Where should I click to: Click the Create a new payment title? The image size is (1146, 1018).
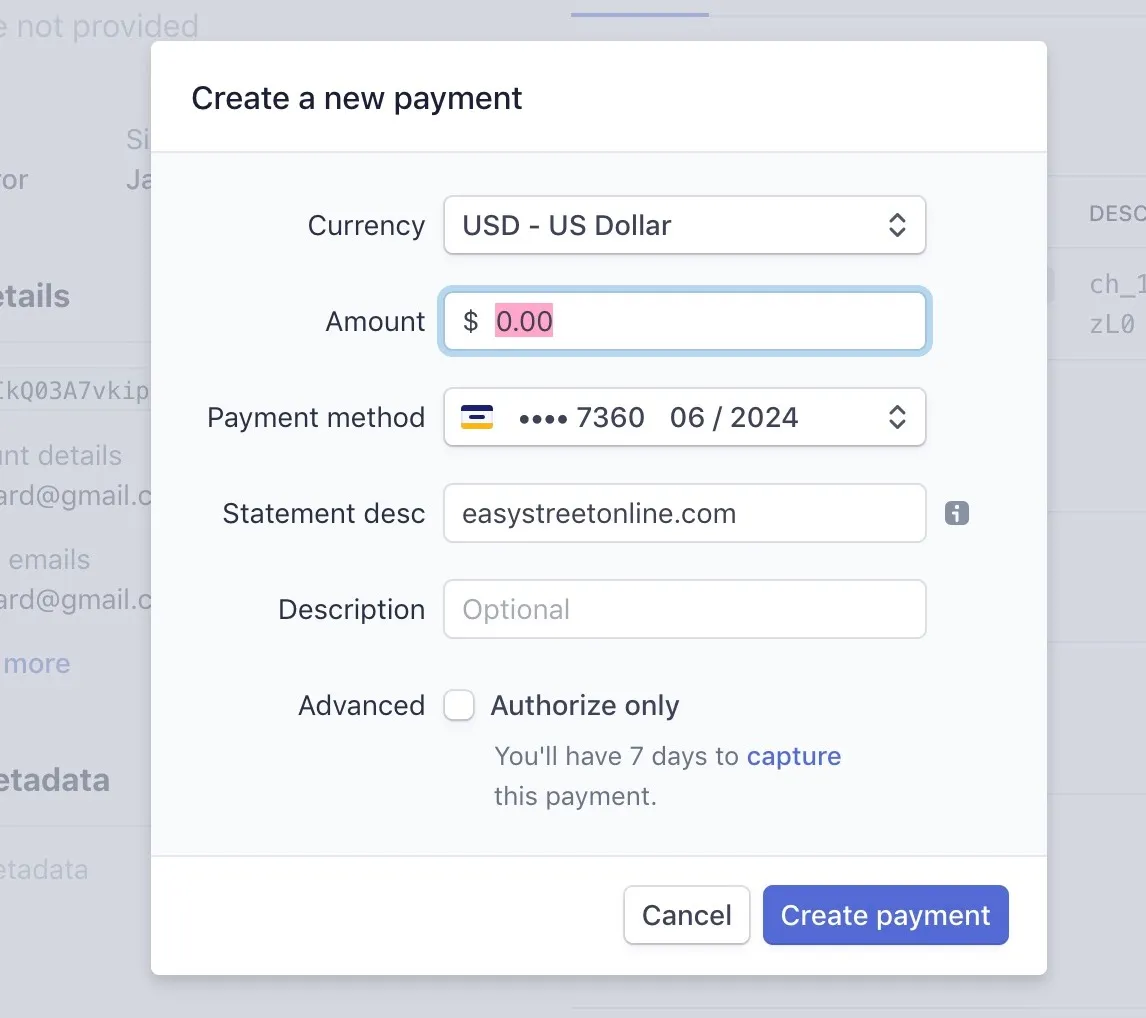point(357,98)
